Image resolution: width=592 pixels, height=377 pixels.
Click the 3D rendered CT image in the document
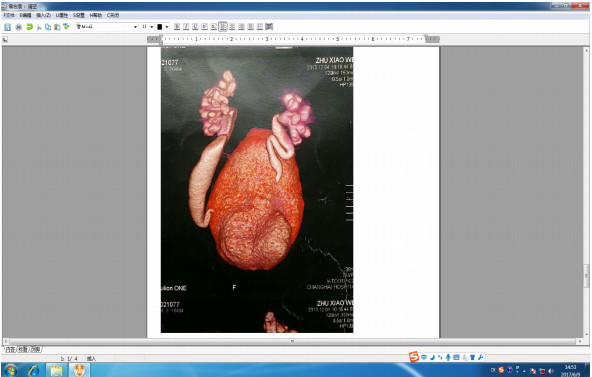[257, 189]
